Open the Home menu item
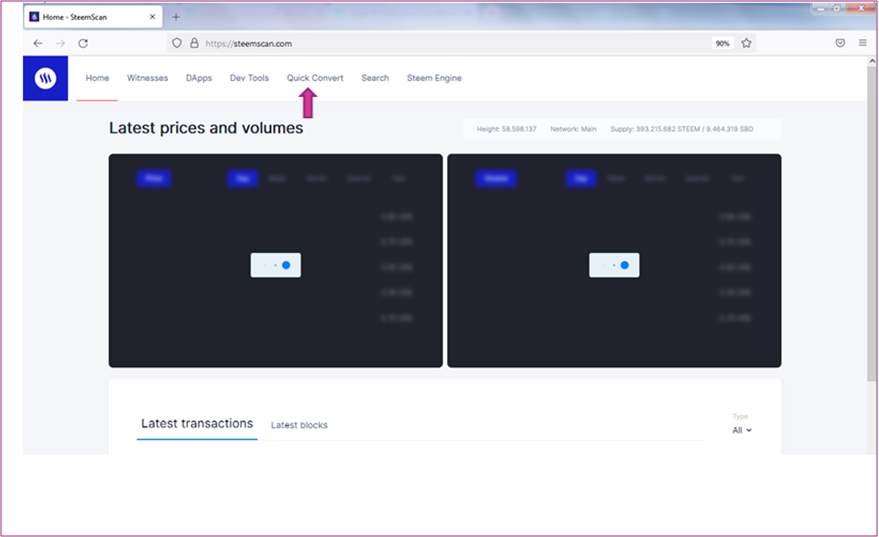 pos(98,78)
